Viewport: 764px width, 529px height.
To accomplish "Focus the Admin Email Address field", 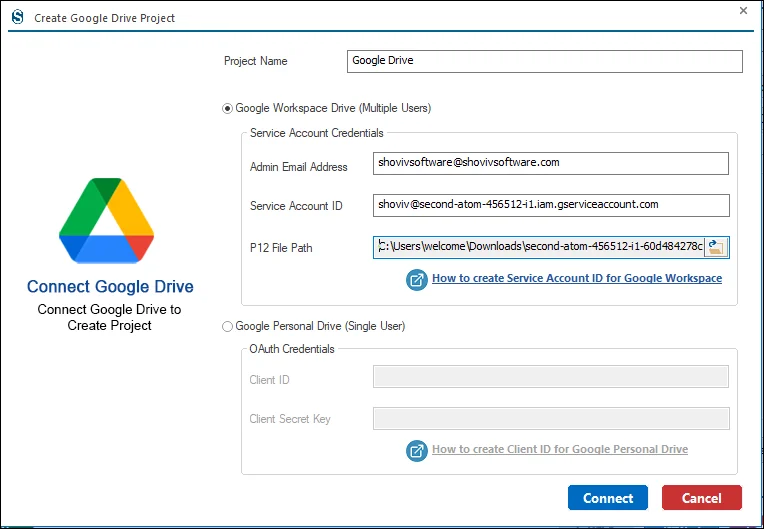I will point(551,163).
